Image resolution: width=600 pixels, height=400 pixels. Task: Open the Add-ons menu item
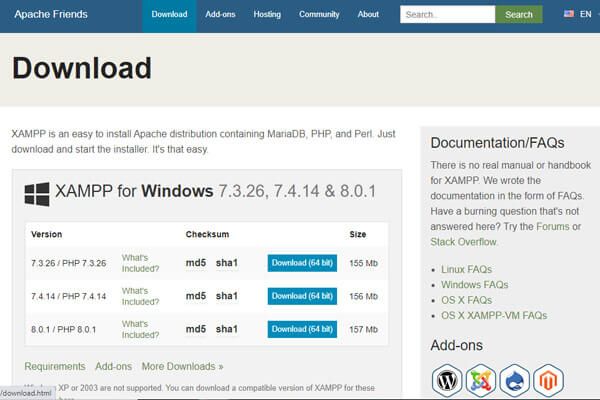(220, 15)
